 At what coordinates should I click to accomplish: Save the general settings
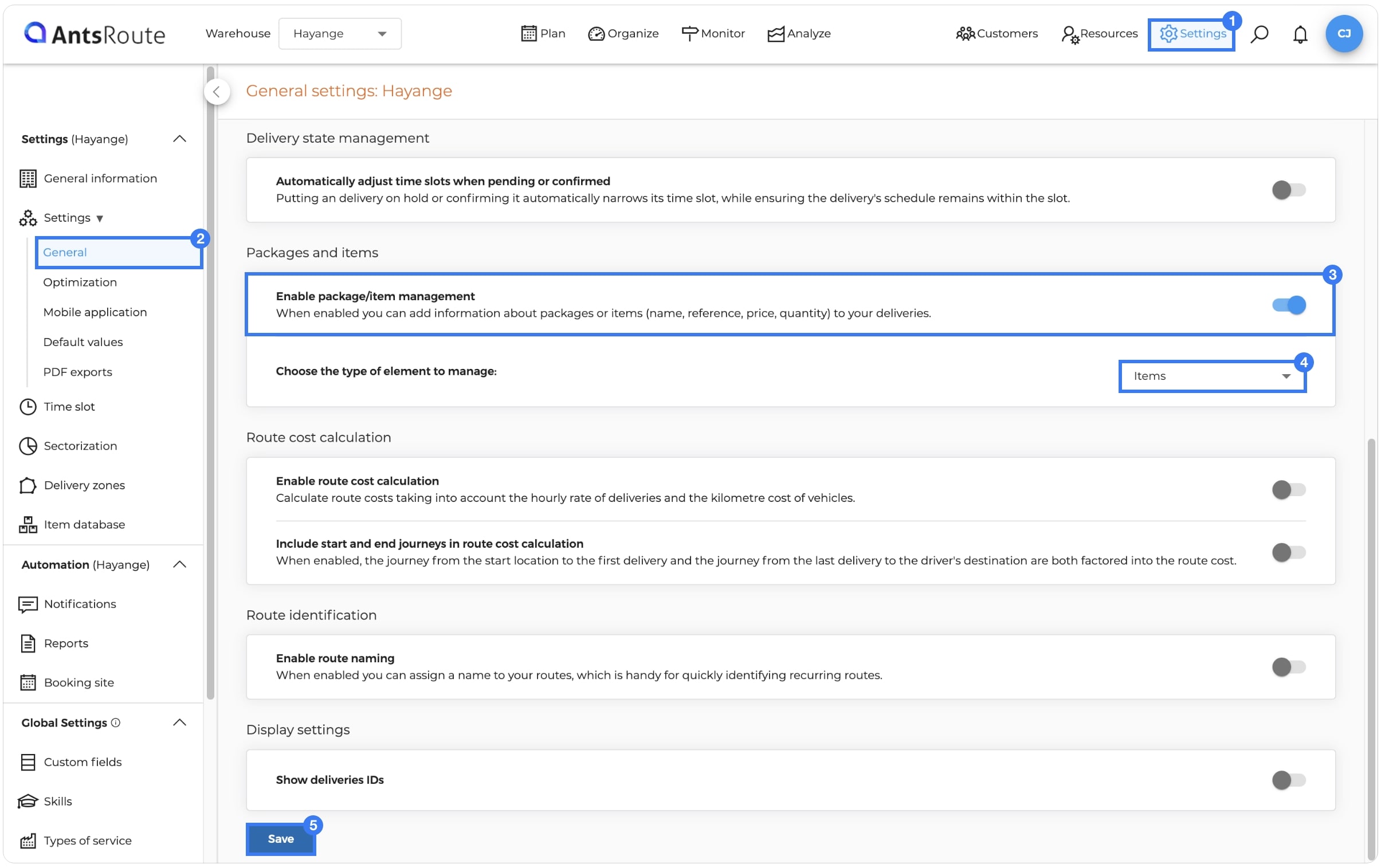pyautogui.click(x=280, y=839)
